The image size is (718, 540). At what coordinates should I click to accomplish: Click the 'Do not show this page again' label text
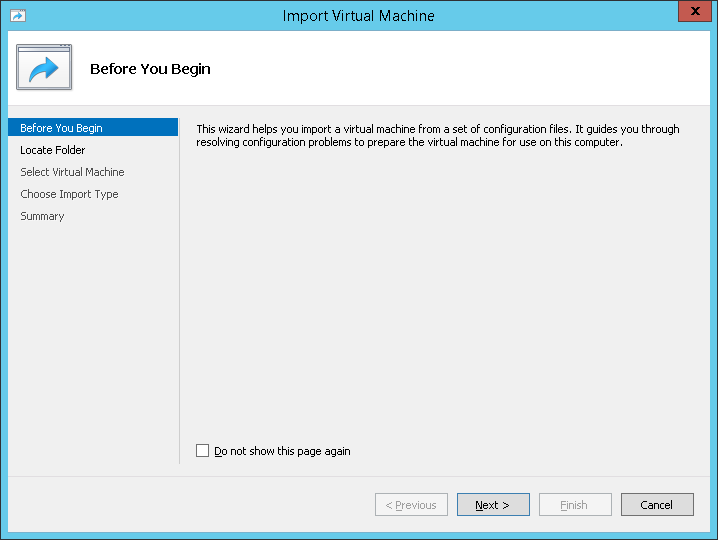[x=282, y=451]
